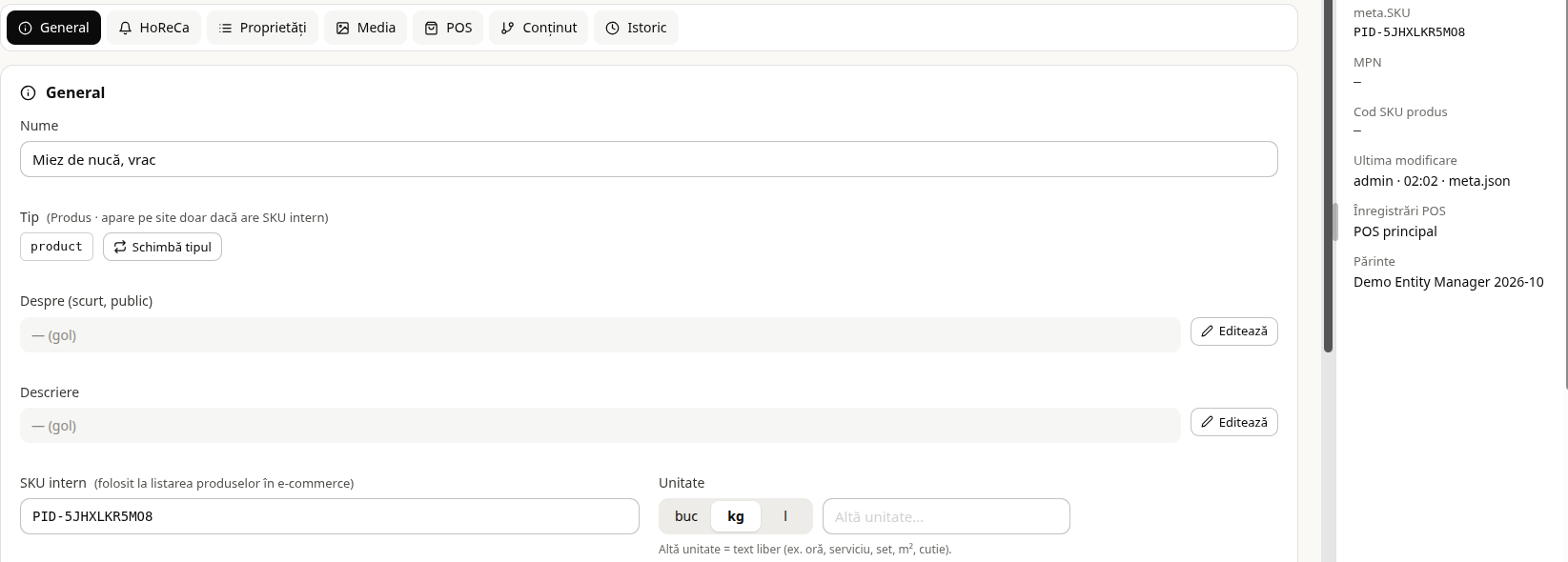Click the clock icon on Istoric tab

[613, 29]
